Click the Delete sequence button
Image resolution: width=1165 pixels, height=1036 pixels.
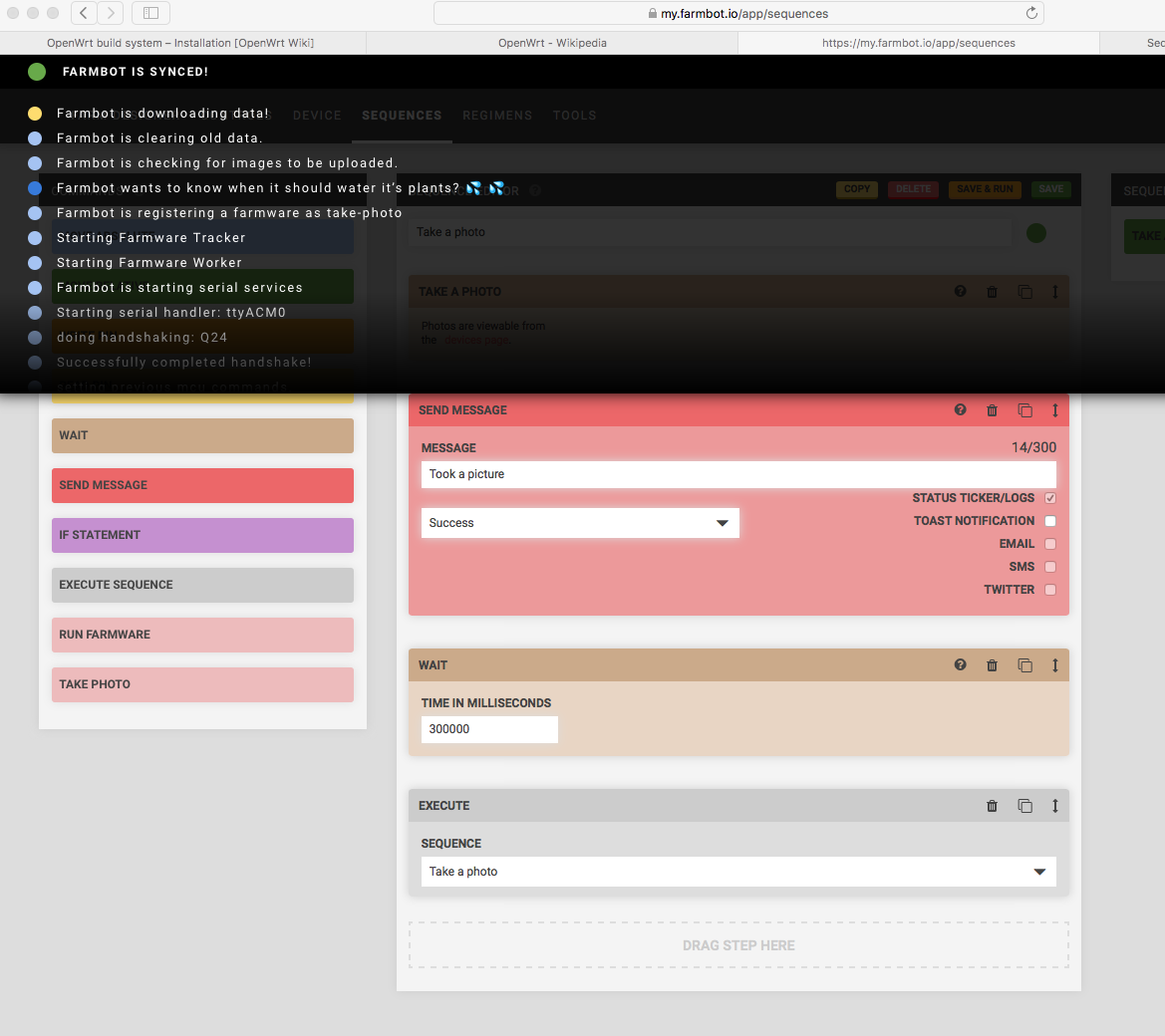tap(913, 189)
